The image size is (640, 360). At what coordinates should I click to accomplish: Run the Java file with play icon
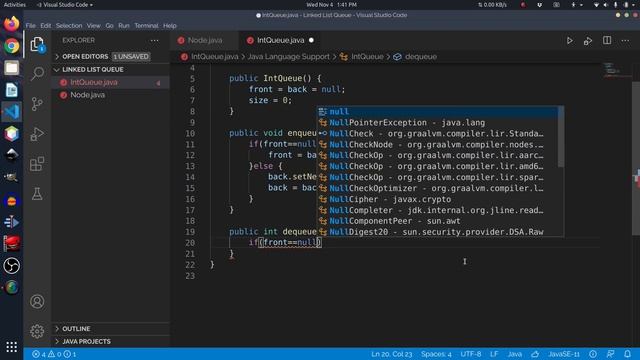tap(570, 41)
